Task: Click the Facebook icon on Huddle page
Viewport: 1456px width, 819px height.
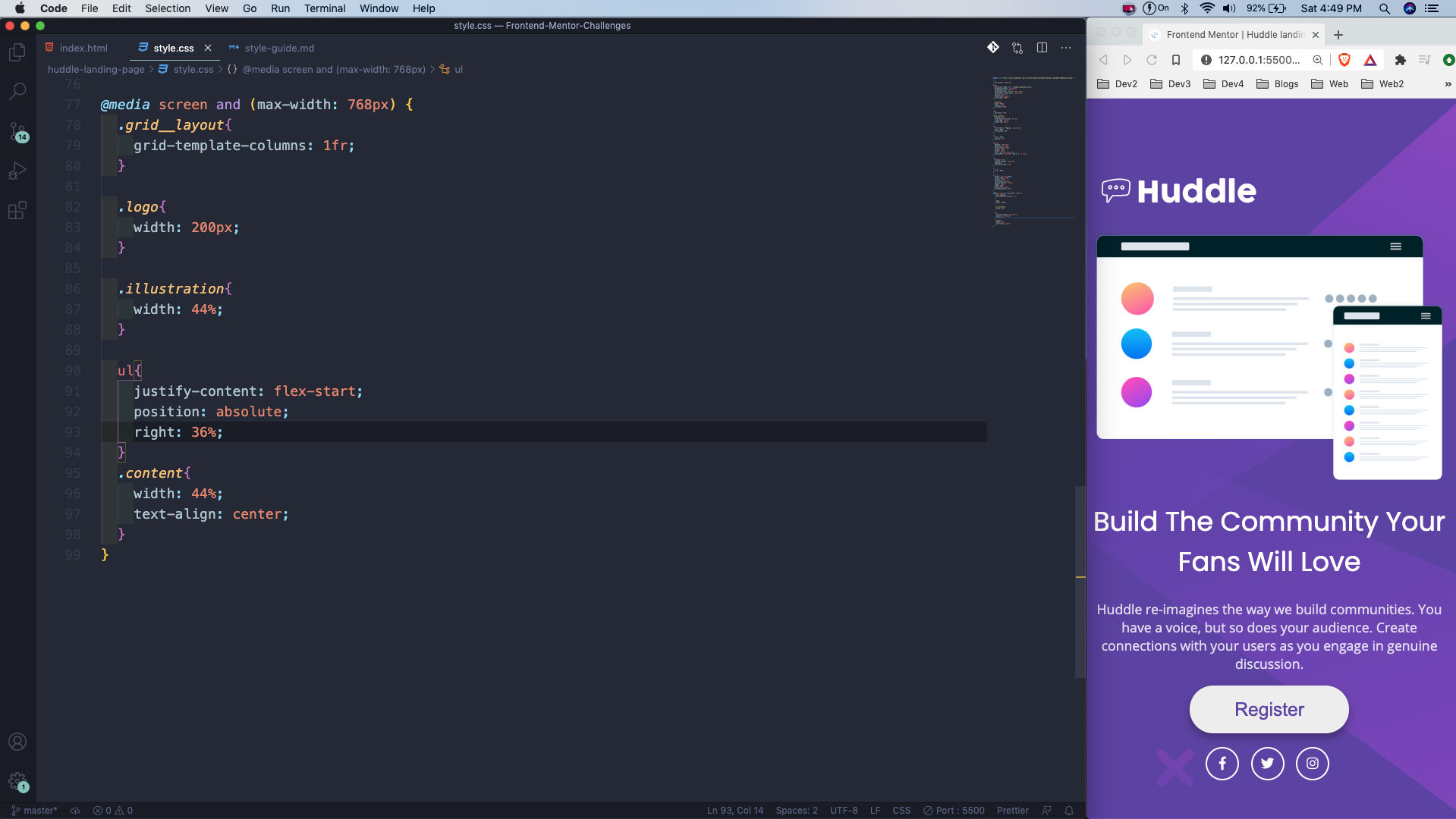Action: tap(1222, 764)
